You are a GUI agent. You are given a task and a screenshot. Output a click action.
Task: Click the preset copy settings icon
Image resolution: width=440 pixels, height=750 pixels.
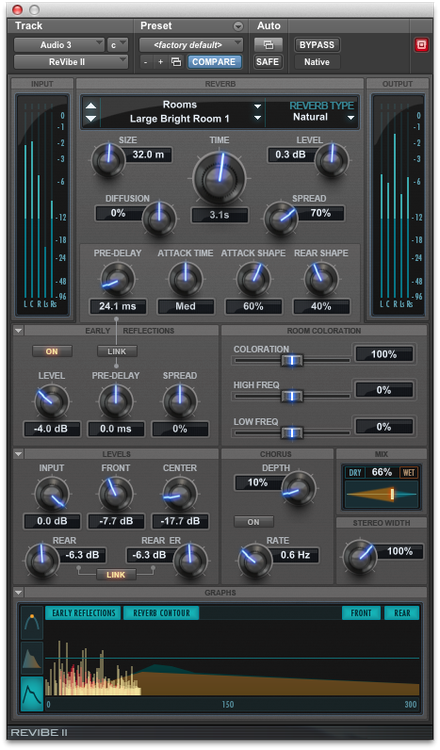(176, 62)
